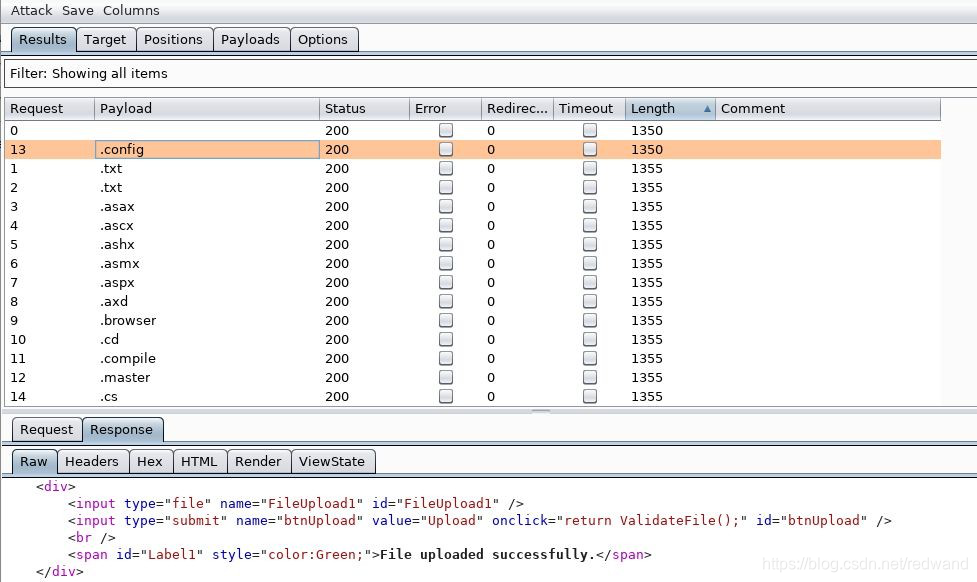
Task: Open the Attack menu
Action: pyautogui.click(x=31, y=11)
